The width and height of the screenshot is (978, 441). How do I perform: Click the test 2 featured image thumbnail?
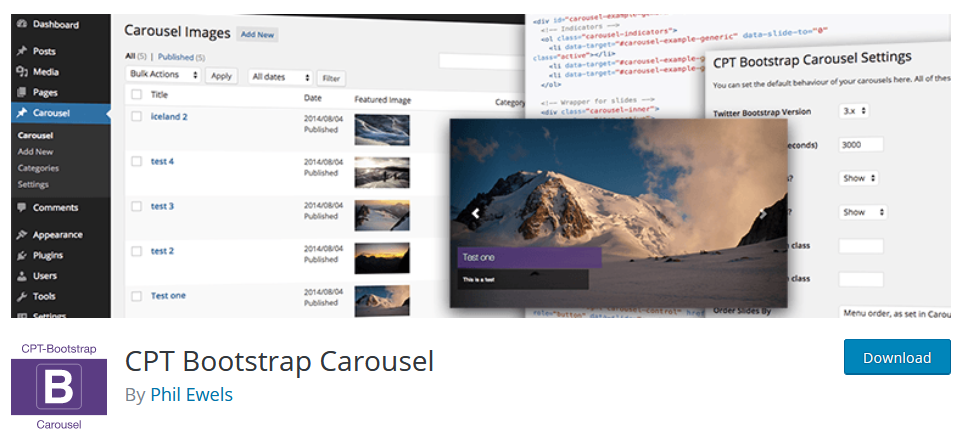[382, 258]
